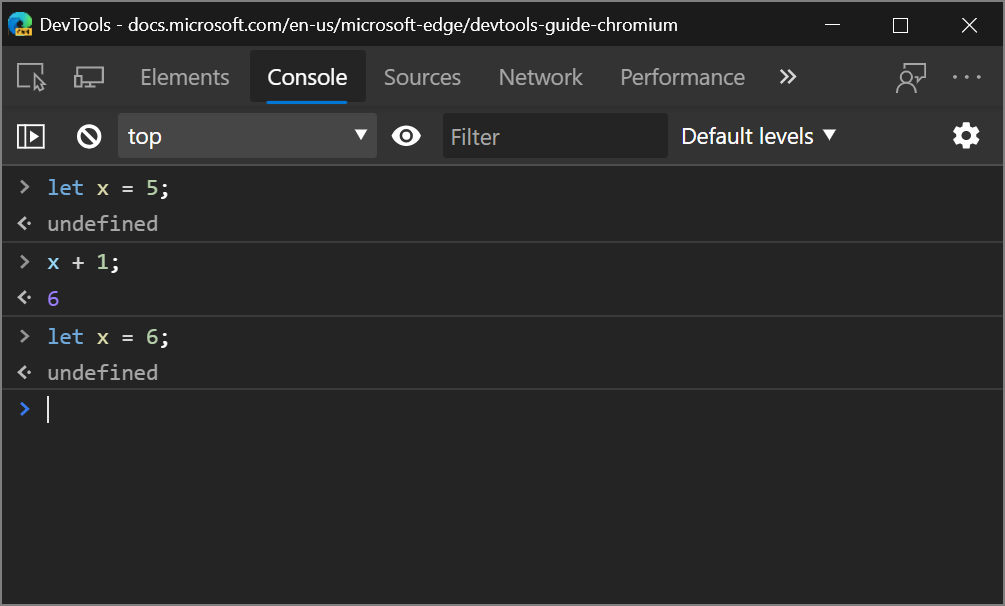Image resolution: width=1005 pixels, height=606 pixels.
Task: Click the first 'let x = 5;' entry
Action: tap(108, 188)
